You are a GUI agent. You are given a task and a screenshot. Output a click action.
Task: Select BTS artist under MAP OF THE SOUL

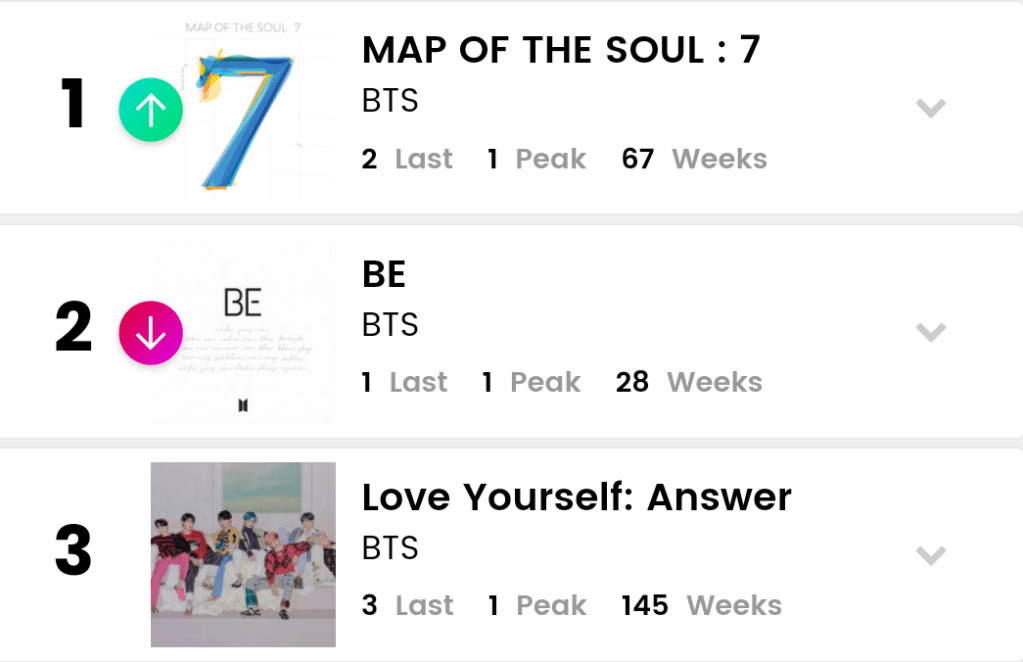click(x=390, y=102)
